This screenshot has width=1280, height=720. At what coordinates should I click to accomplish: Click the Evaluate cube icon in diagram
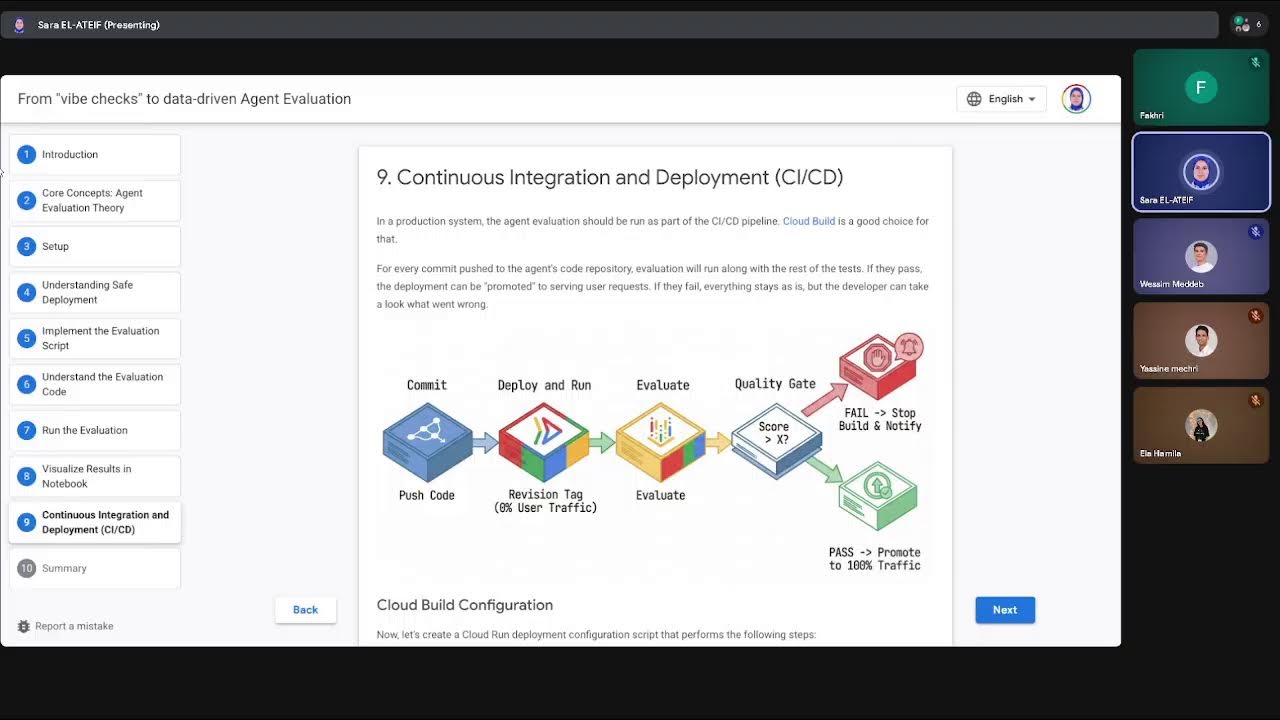(x=661, y=442)
